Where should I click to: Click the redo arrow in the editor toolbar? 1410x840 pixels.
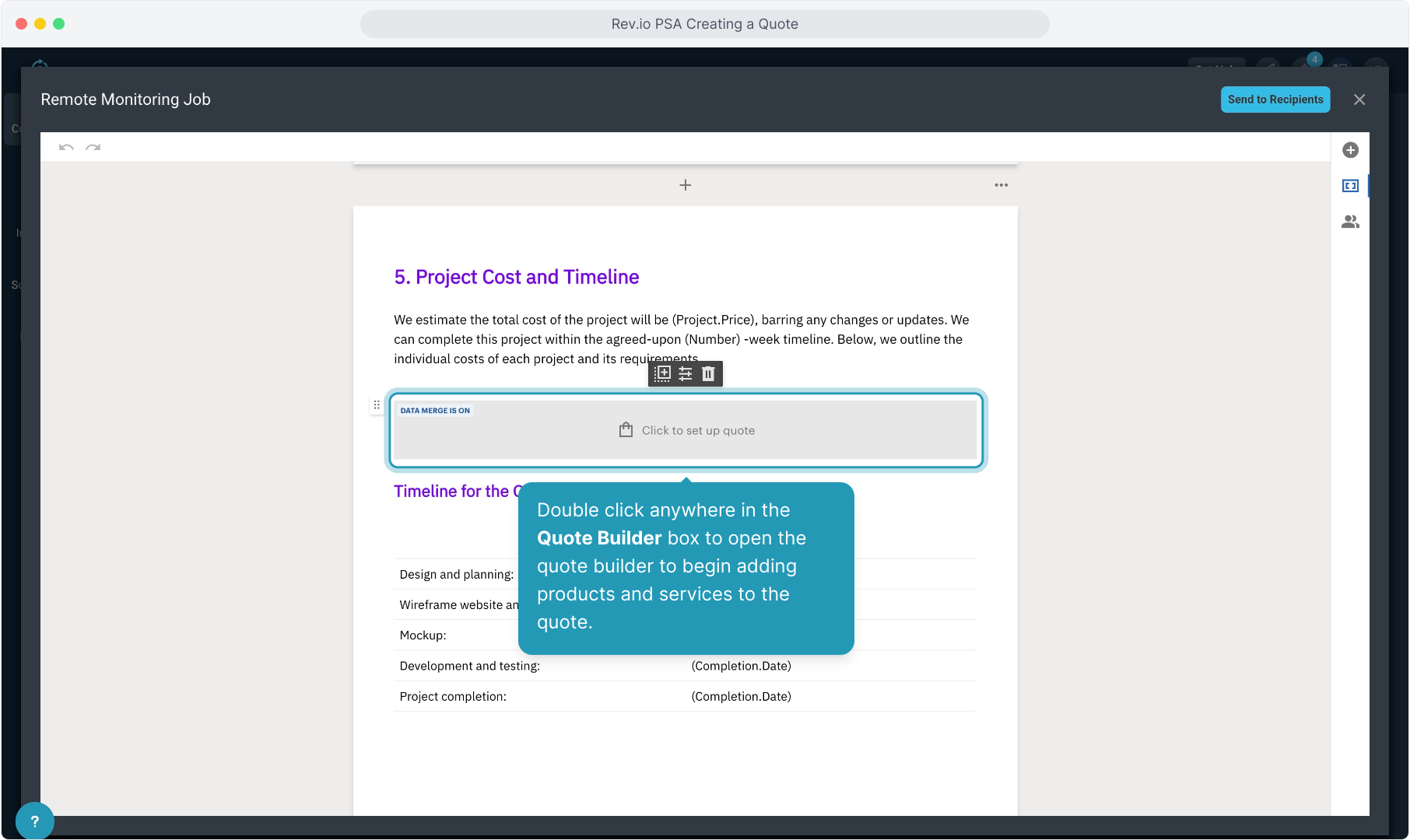point(93,147)
